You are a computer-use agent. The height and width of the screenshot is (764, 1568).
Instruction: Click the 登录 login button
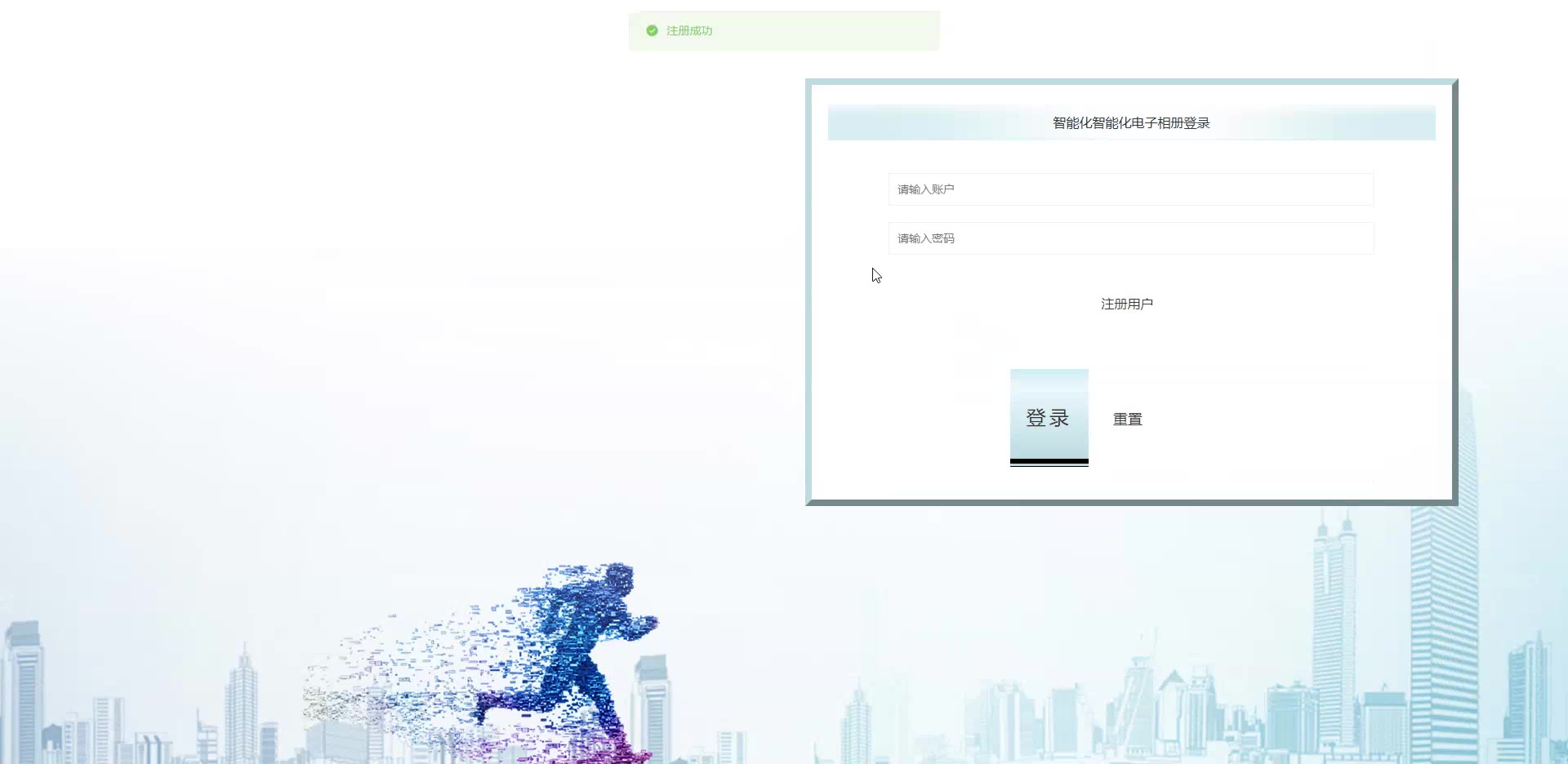click(1049, 417)
